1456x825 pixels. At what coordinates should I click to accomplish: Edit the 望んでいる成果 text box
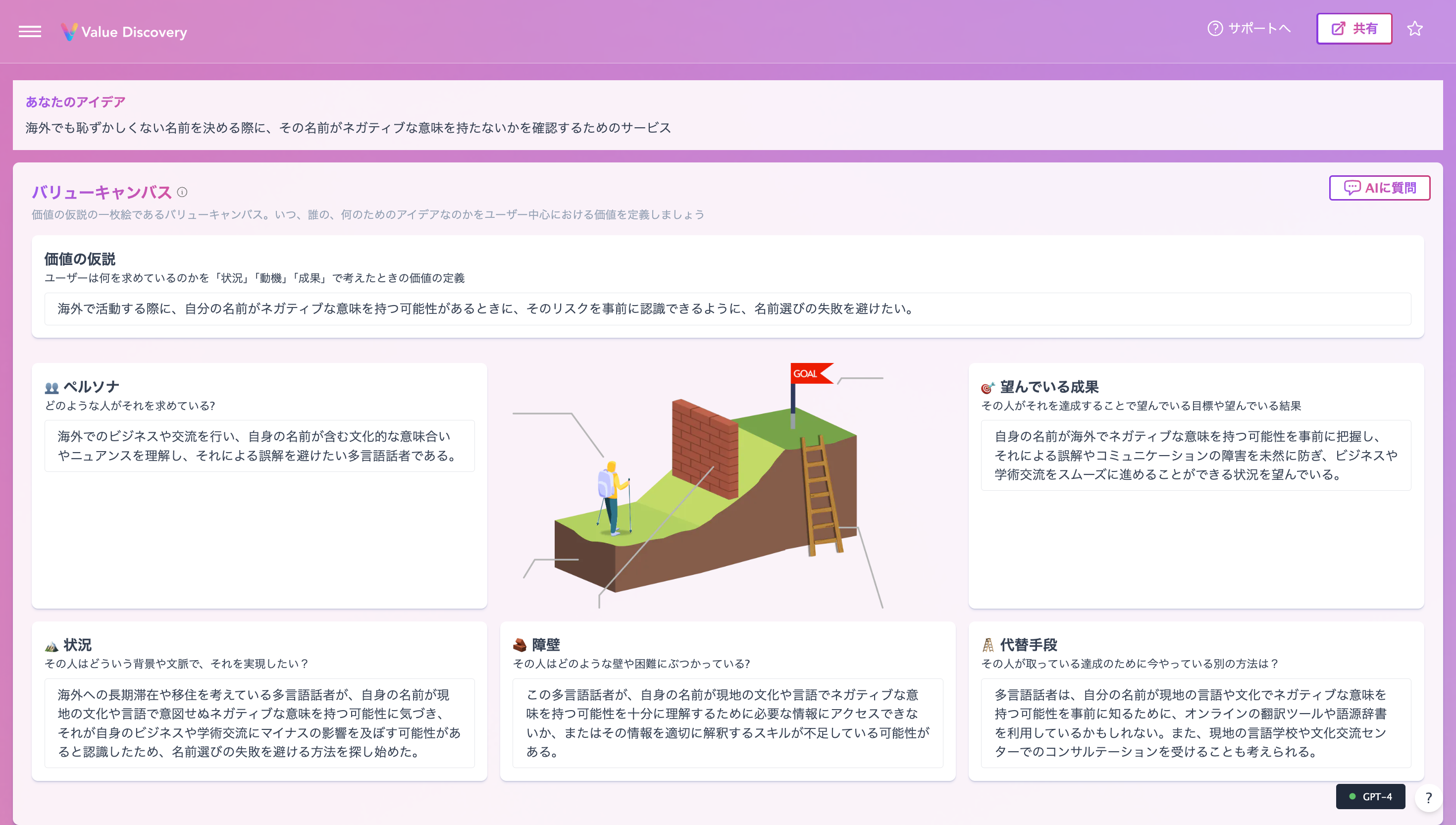(1196, 455)
